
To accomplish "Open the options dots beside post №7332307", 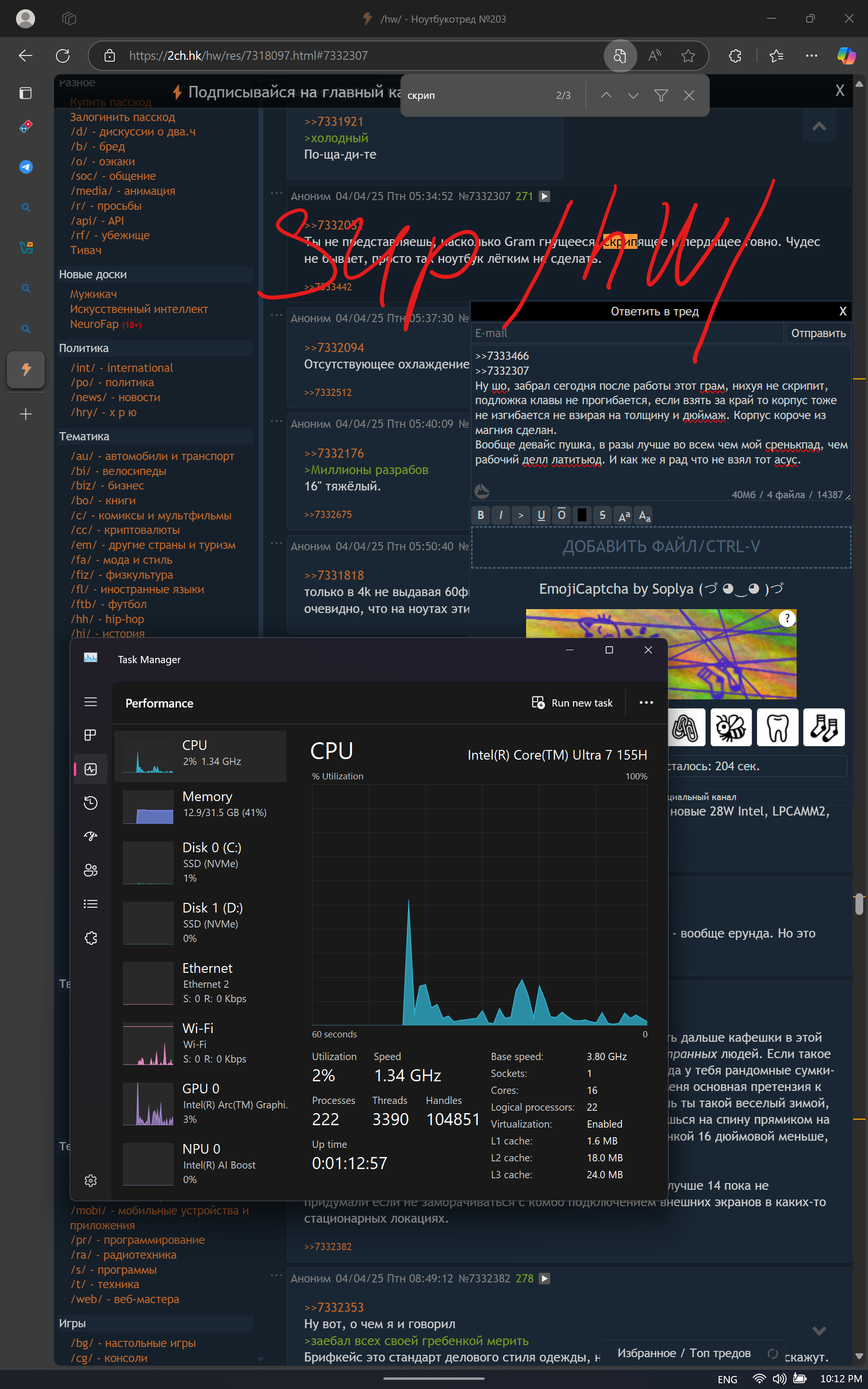I will coord(277,193).
